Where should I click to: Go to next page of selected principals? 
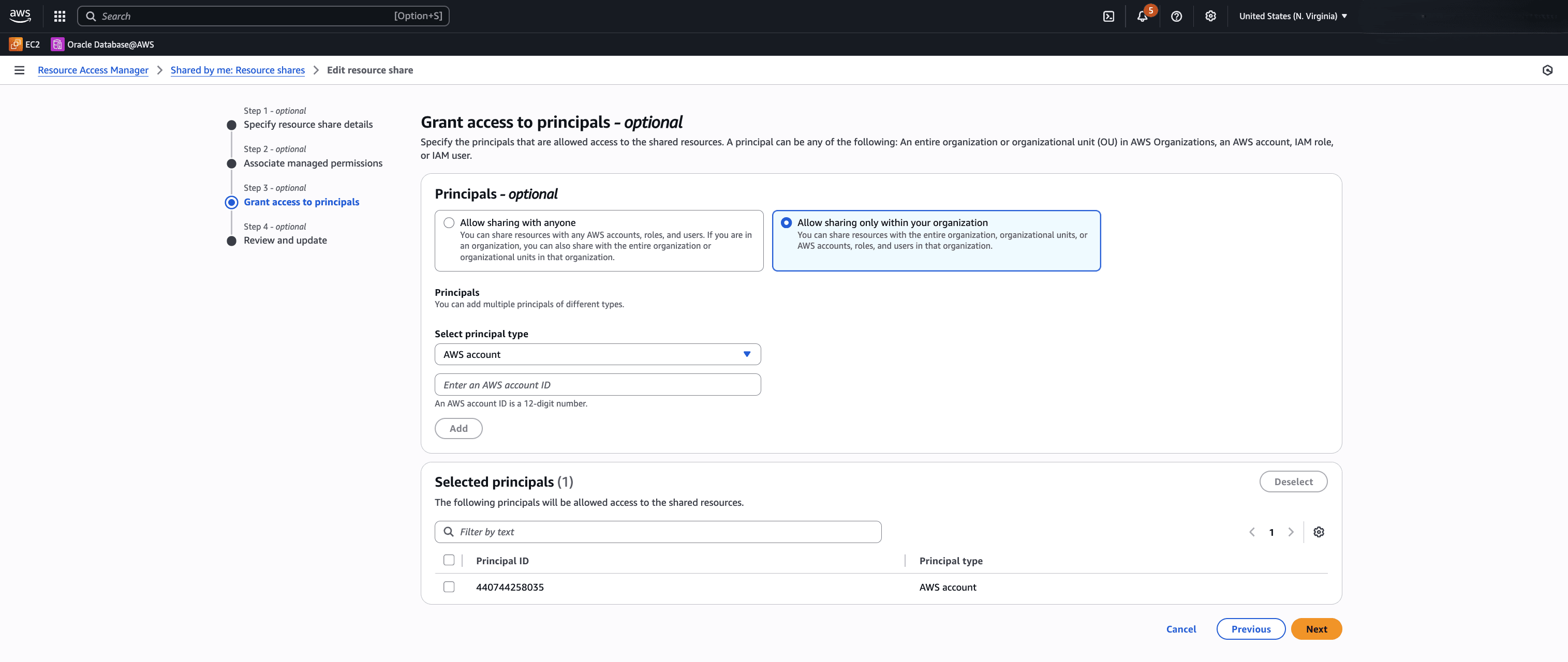click(1291, 532)
